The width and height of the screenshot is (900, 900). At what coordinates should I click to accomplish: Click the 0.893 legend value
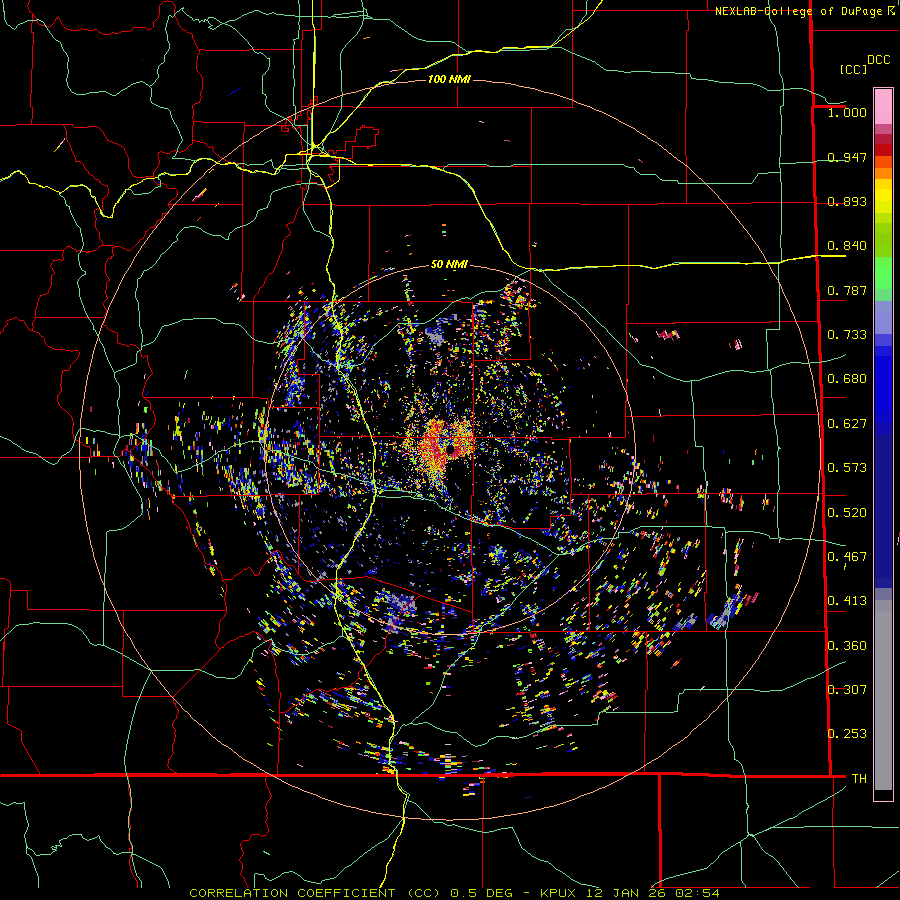pyautogui.click(x=847, y=201)
